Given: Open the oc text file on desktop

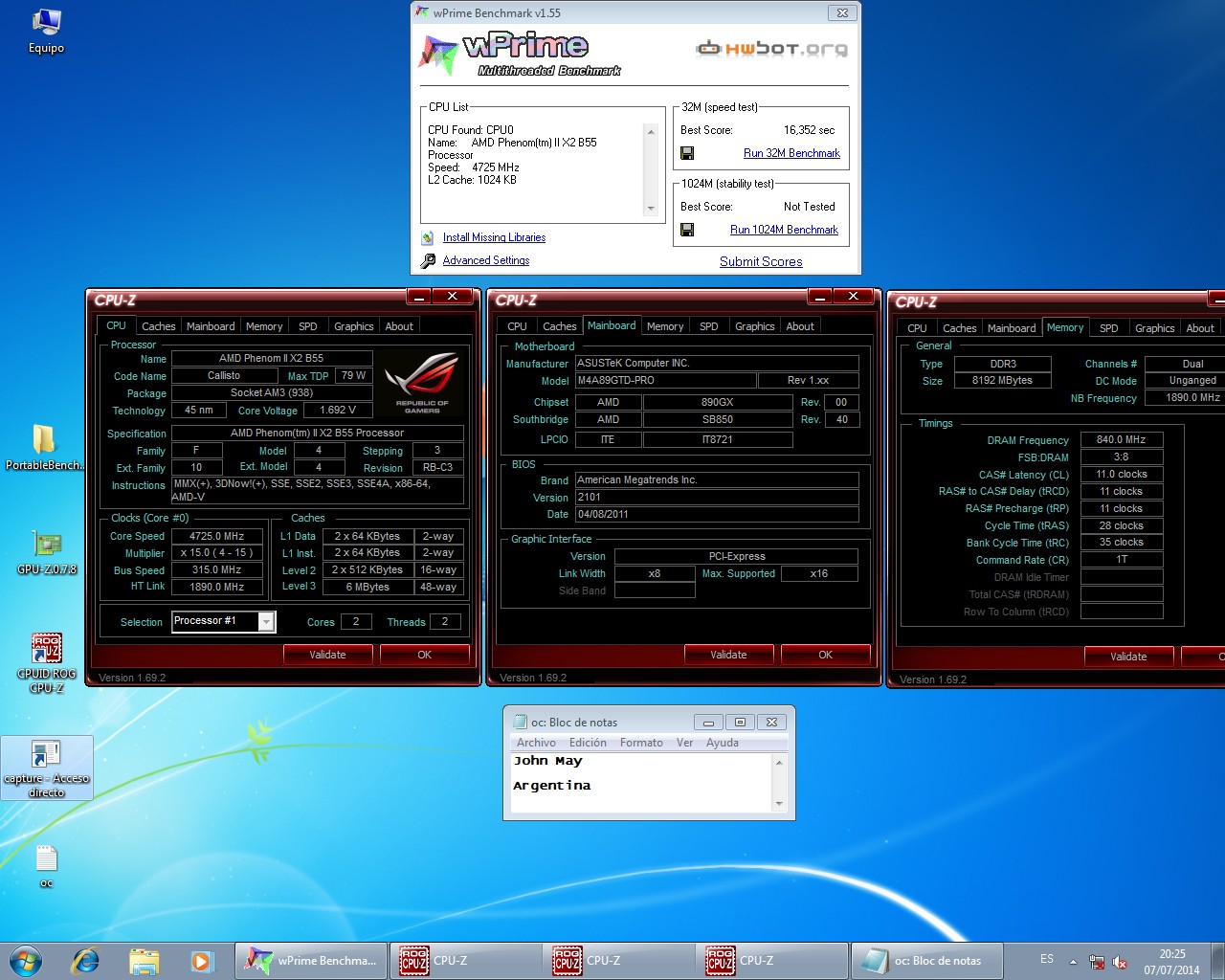Looking at the screenshot, I should point(46,865).
